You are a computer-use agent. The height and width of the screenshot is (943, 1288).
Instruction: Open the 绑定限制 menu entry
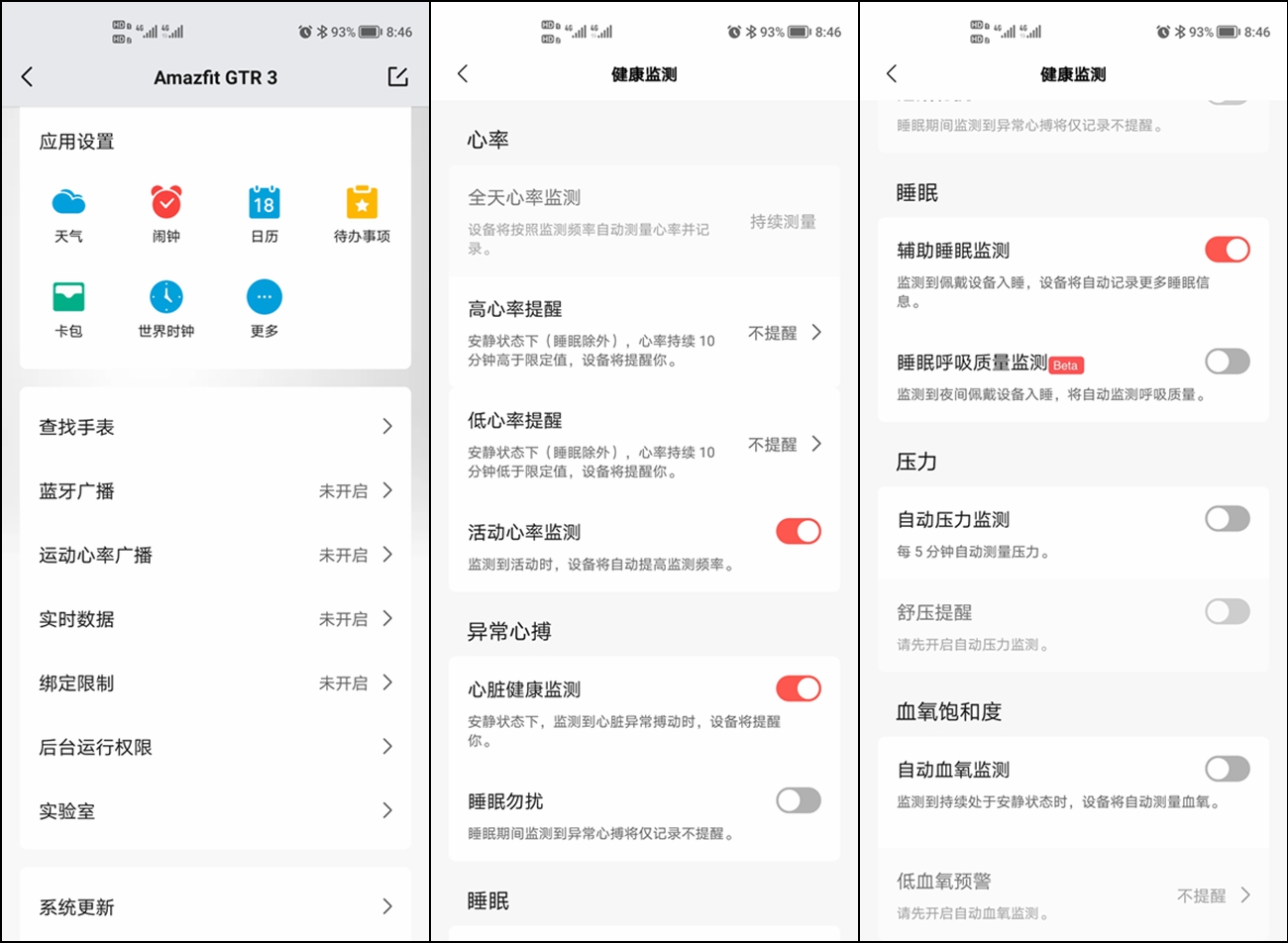215,682
